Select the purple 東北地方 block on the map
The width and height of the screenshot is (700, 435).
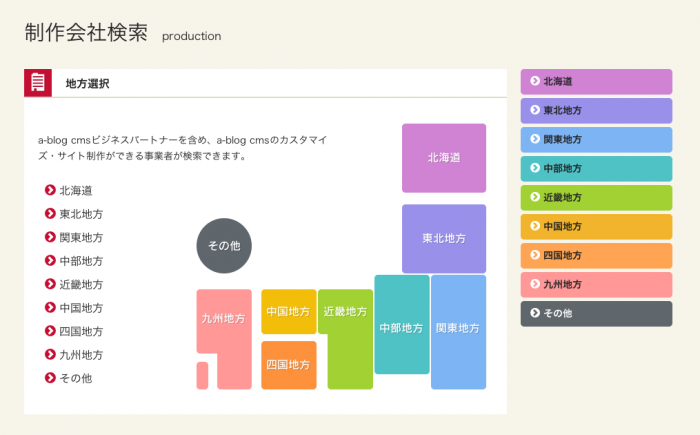click(x=444, y=238)
